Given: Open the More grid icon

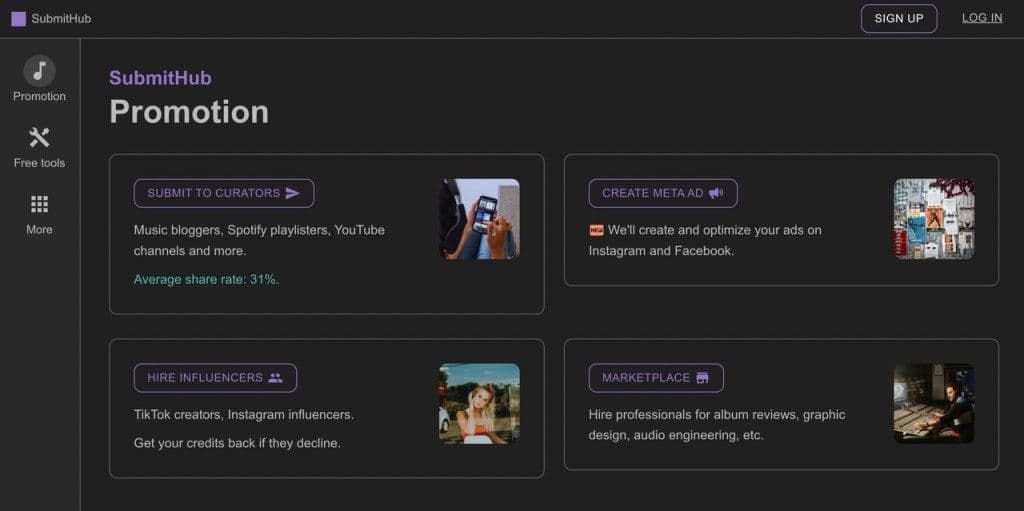Looking at the screenshot, I should tap(39, 205).
